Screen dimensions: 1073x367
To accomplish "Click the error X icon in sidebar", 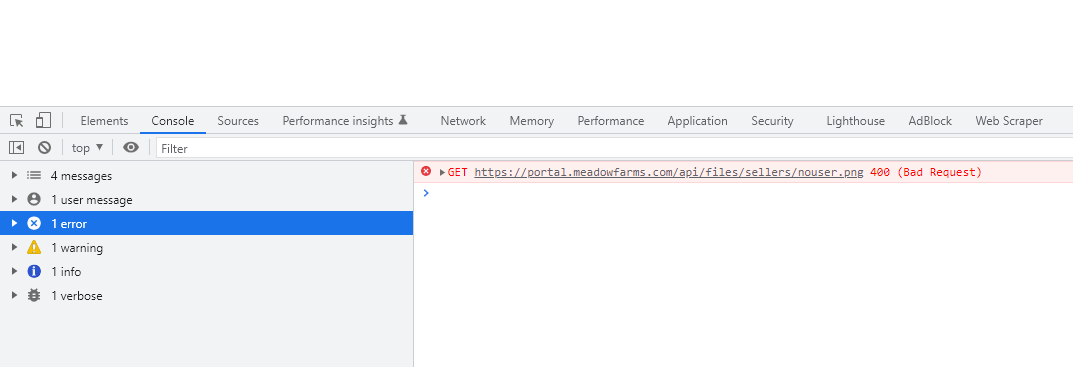I will (34, 223).
